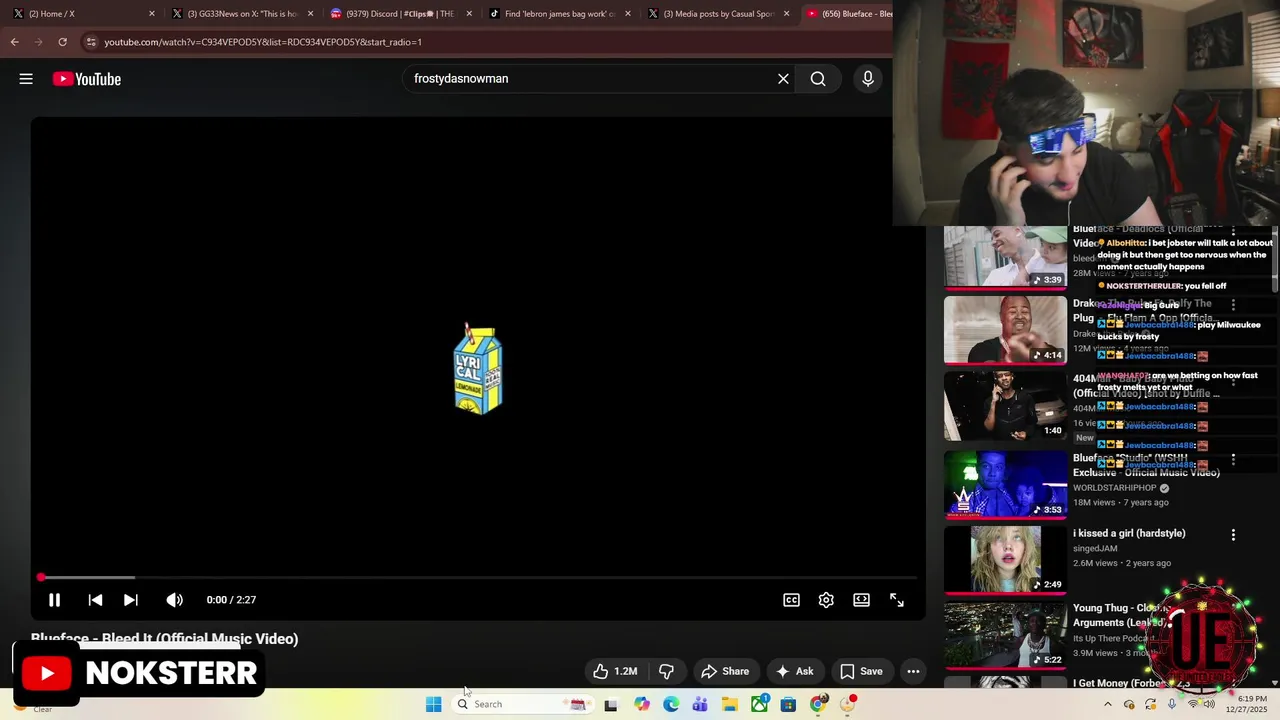Close the Home / X tab
This screenshot has height=720, width=1280.
[x=152, y=14]
